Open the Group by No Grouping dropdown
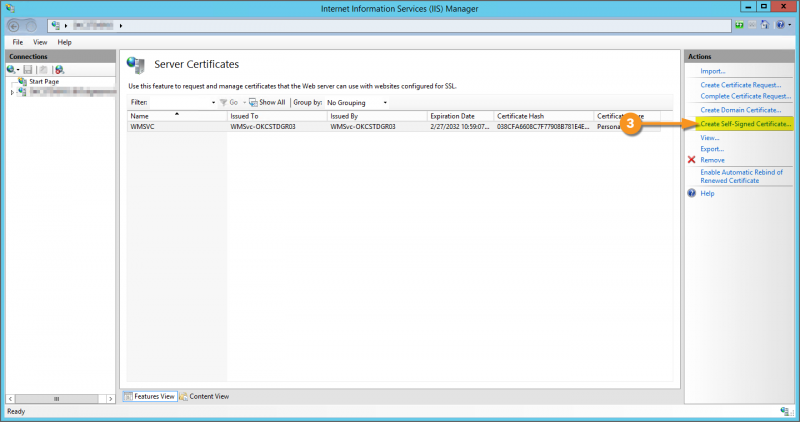The width and height of the screenshot is (800, 422). coord(357,103)
